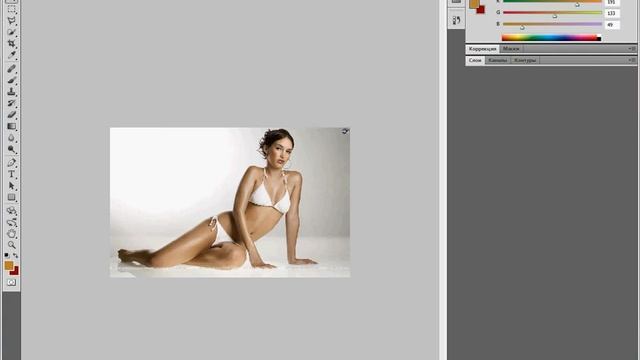This screenshot has height=360, width=640.
Task: Pick a color from the spectrum ramp
Action: click(551, 38)
